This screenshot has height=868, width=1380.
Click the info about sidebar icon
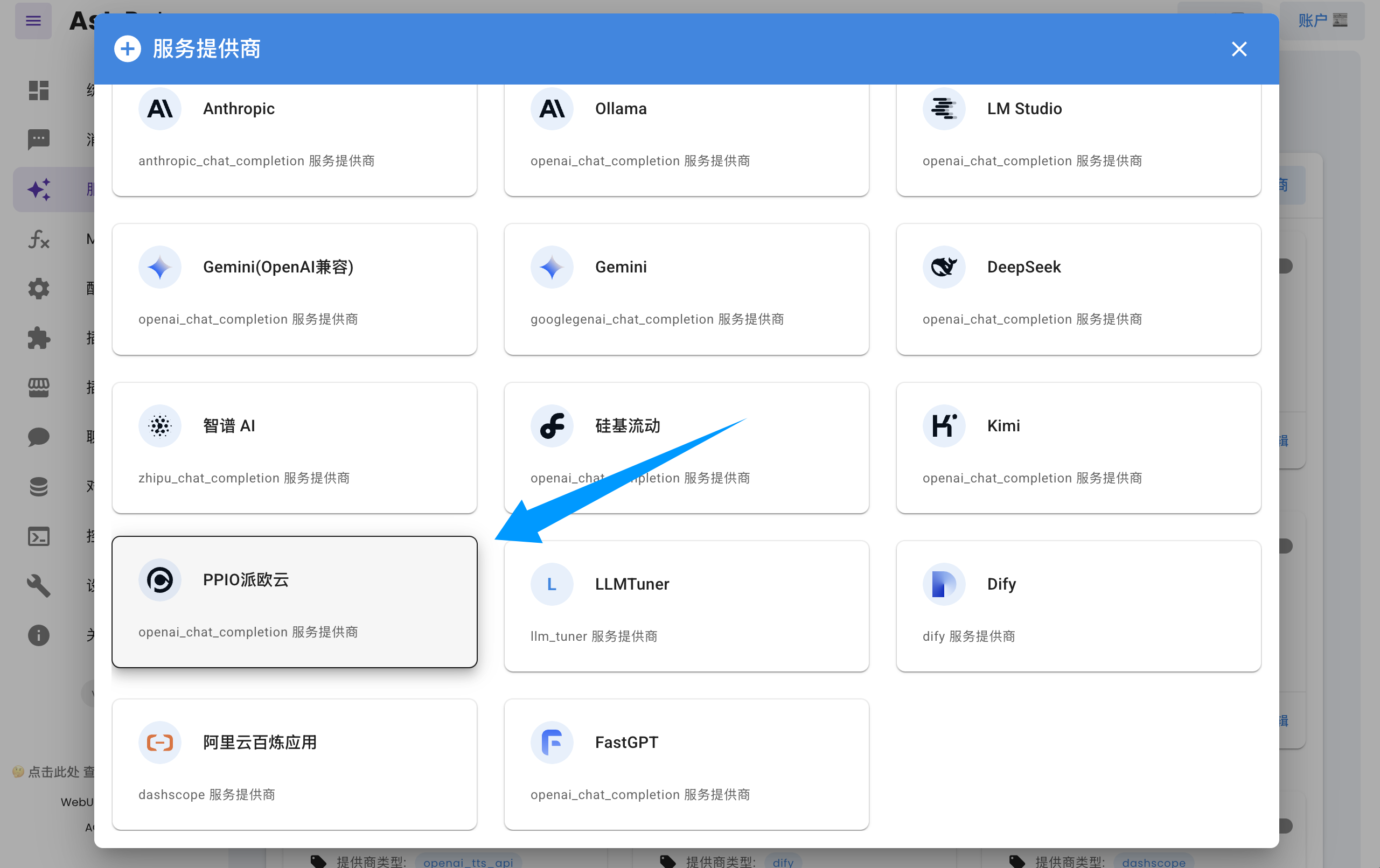pyautogui.click(x=38, y=635)
